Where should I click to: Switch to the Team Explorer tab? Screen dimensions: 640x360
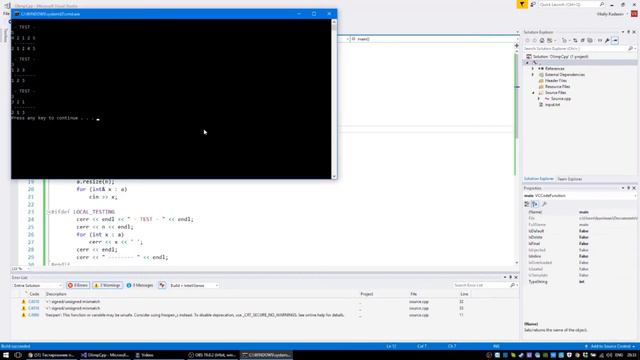[569, 179]
